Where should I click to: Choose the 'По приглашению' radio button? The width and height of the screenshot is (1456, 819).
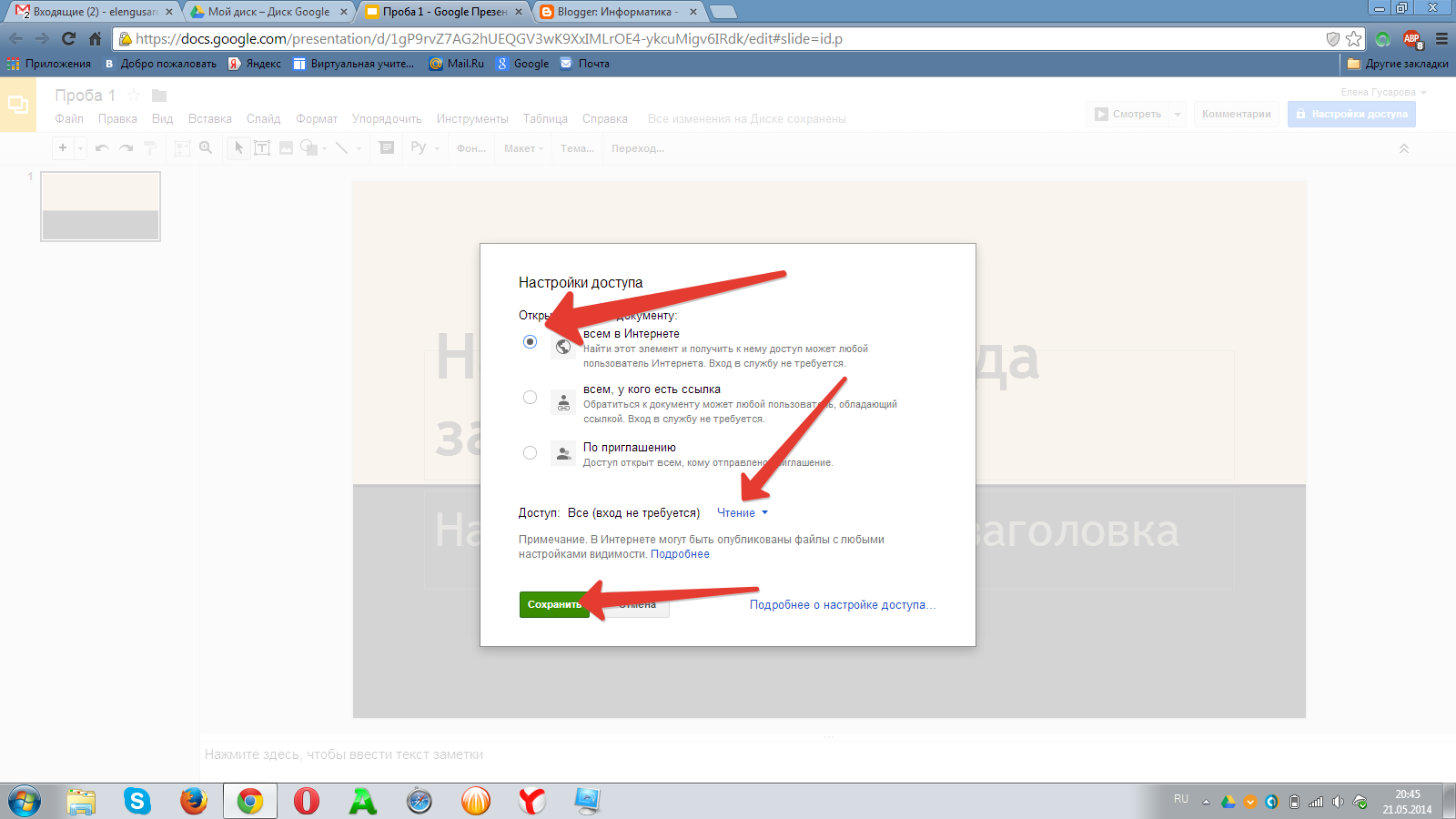point(530,453)
